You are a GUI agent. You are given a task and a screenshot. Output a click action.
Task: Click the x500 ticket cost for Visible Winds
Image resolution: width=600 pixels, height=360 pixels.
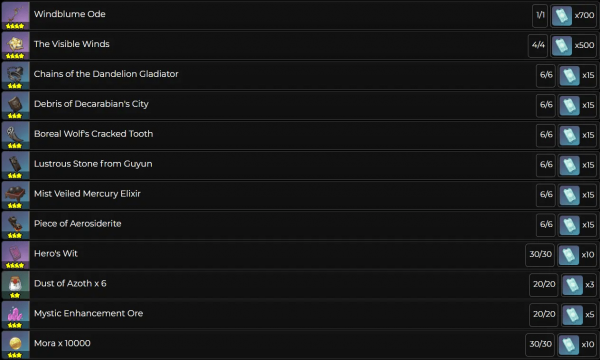coord(573,46)
